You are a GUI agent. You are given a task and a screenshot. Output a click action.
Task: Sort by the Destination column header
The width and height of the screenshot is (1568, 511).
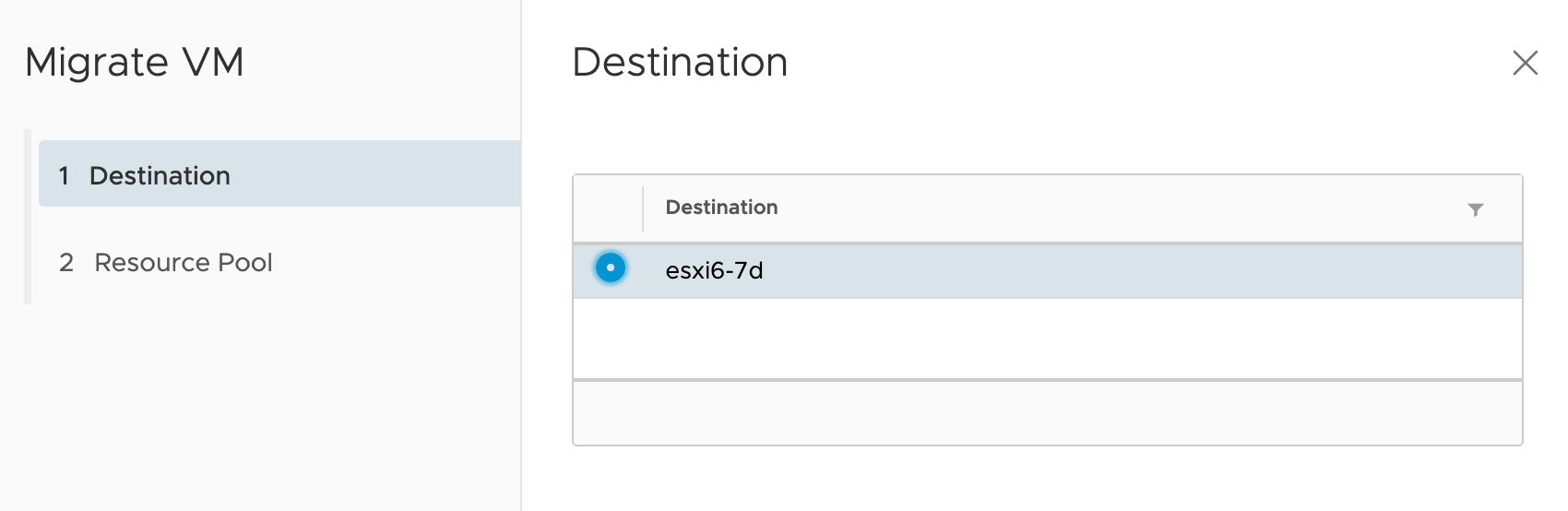tap(721, 208)
